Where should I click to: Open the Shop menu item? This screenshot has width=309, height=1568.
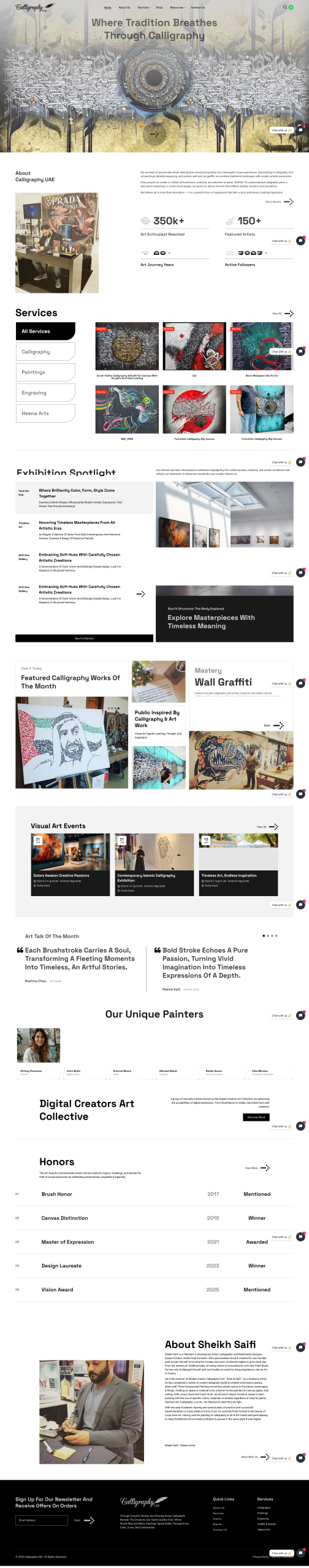(159, 7)
